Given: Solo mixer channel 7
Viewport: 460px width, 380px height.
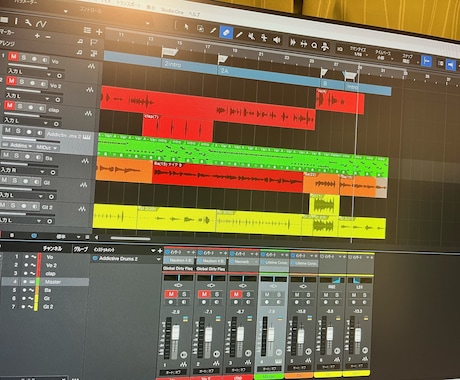Looking at the screenshot, I should (x=365, y=295).
